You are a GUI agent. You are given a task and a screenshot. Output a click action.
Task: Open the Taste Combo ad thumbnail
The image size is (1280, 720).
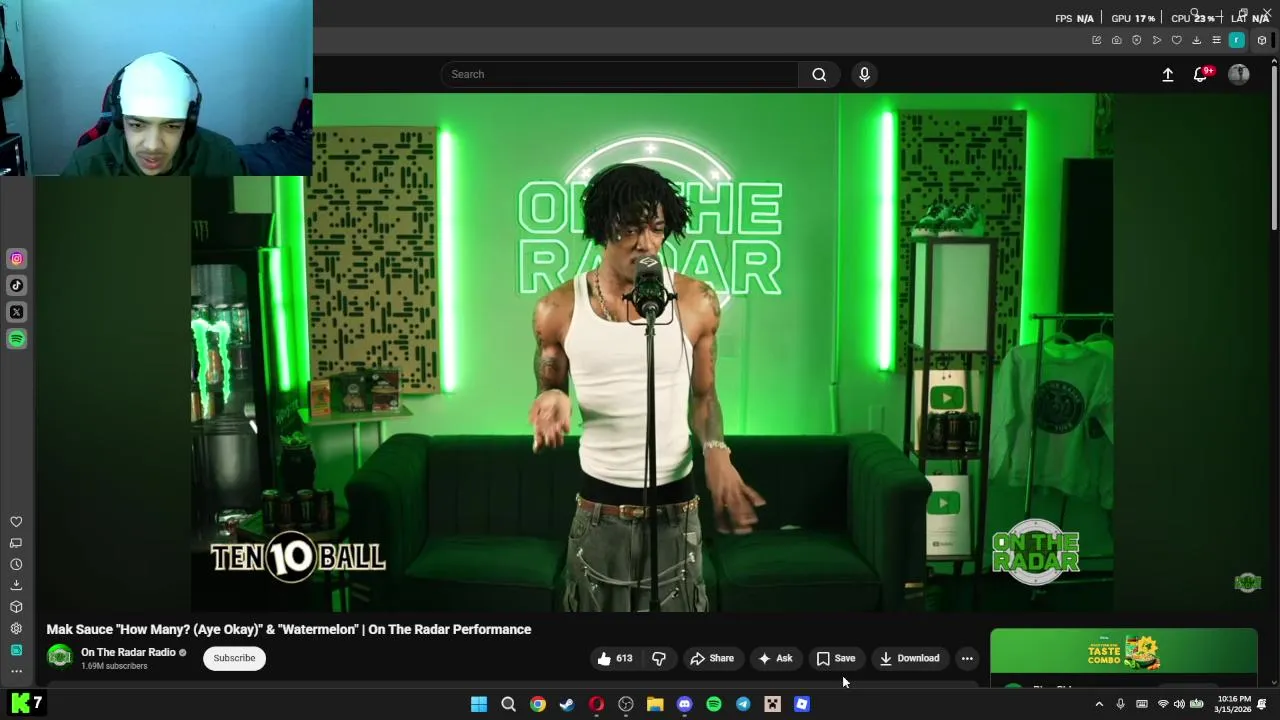1124,652
